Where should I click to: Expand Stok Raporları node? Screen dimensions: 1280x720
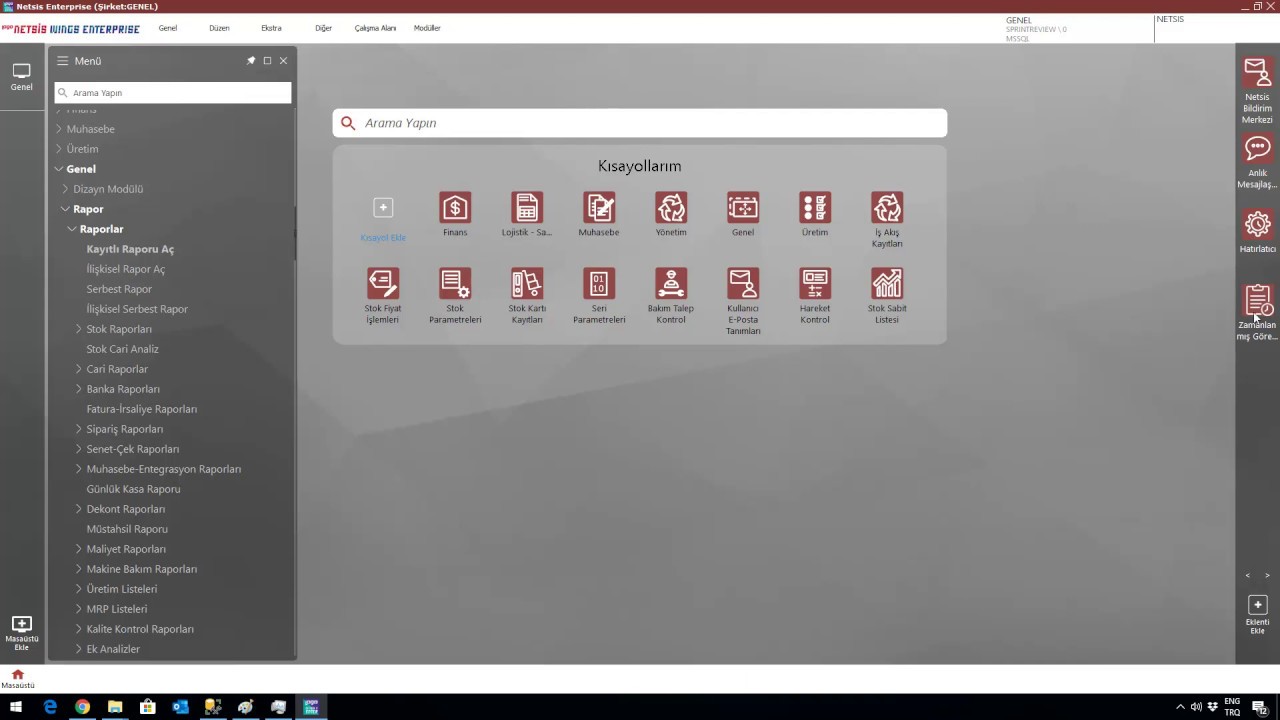pyautogui.click(x=79, y=329)
